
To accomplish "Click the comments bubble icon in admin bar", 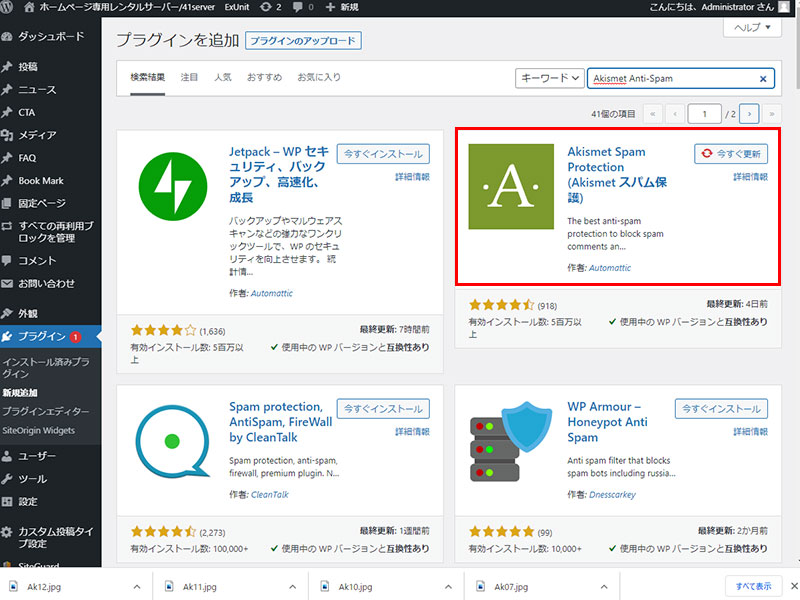I will tap(299, 7).
